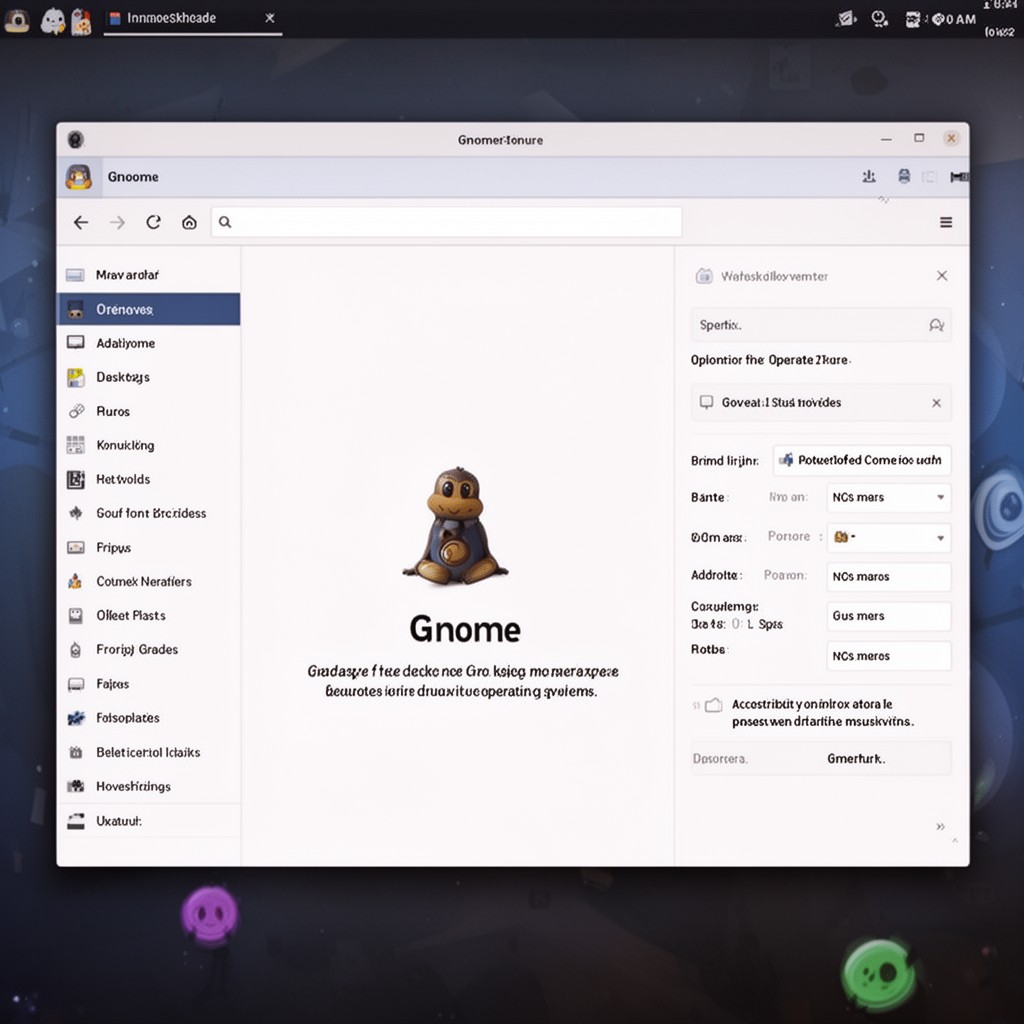The image size is (1024, 1024).
Task: Click the Gouf font Brcridess icon
Action: [x=76, y=513]
